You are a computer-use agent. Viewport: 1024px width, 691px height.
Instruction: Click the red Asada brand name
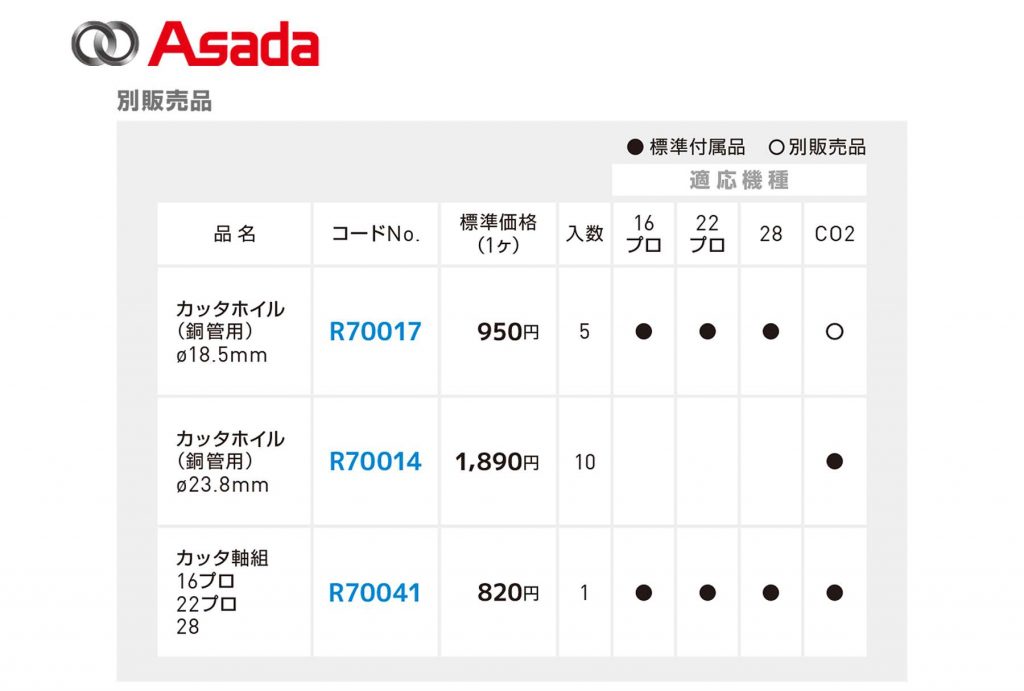tap(234, 44)
